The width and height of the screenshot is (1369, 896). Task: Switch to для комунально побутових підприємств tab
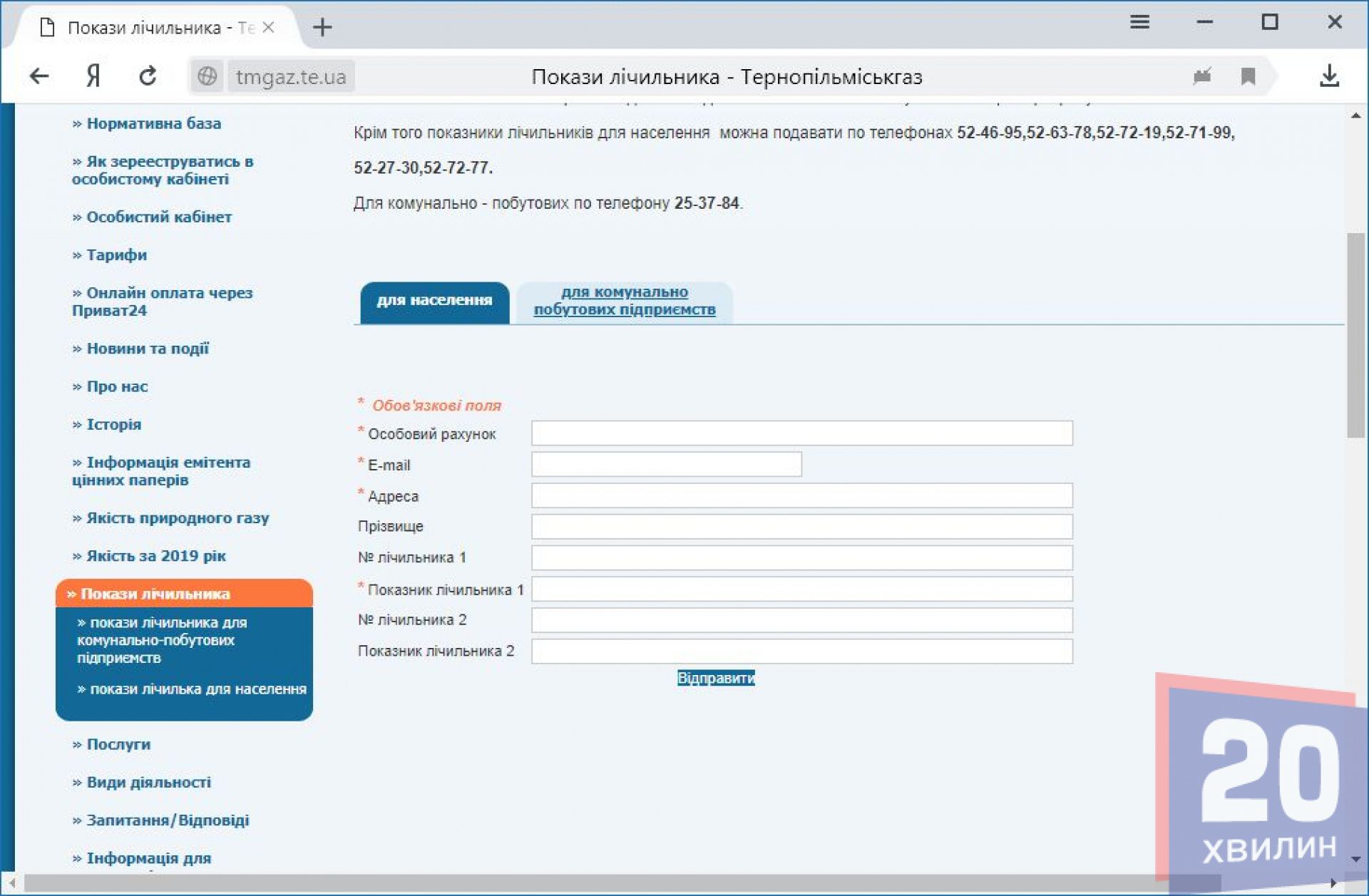pos(624,301)
